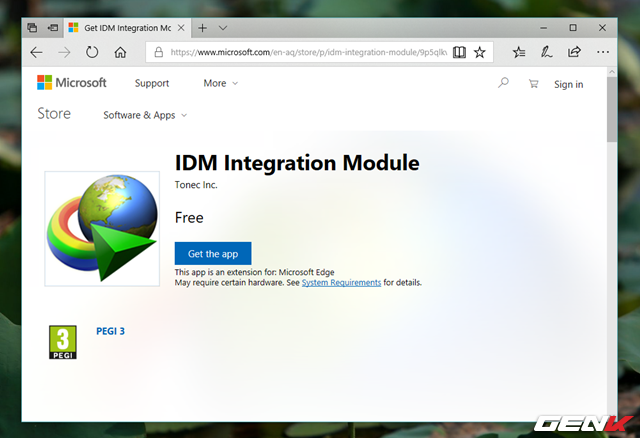Open the tabs you've set aside icon
640x438 pixels.
point(32,28)
